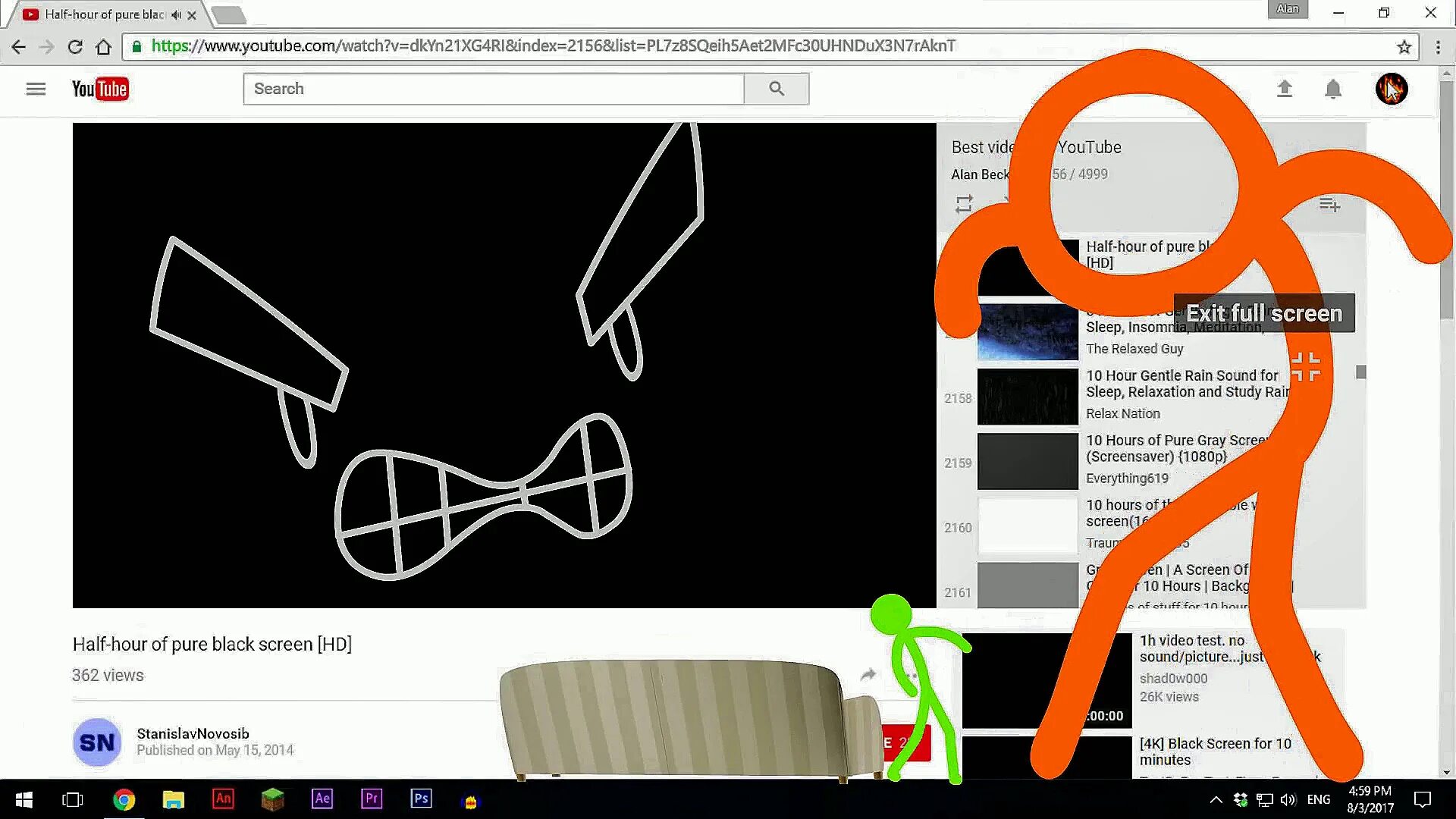Open the notifications bell

click(x=1332, y=89)
